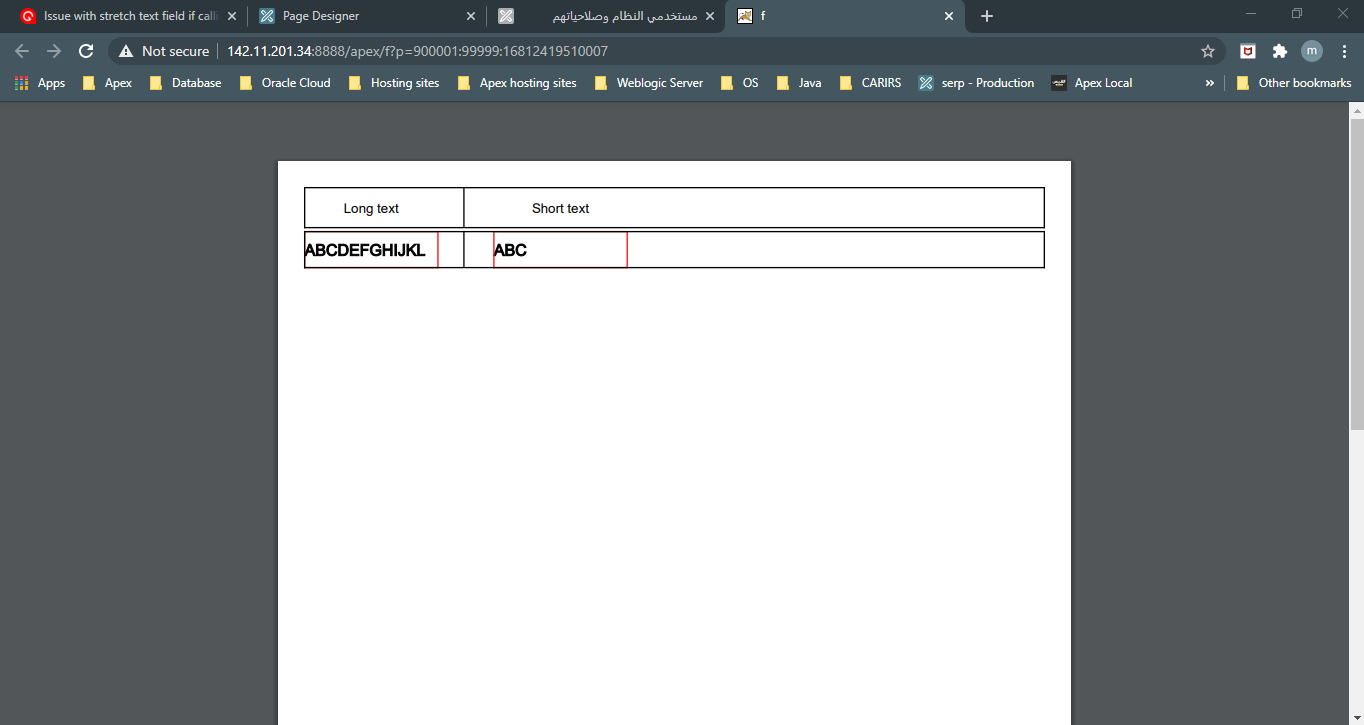
Task: Reload the current page
Action: (86, 51)
